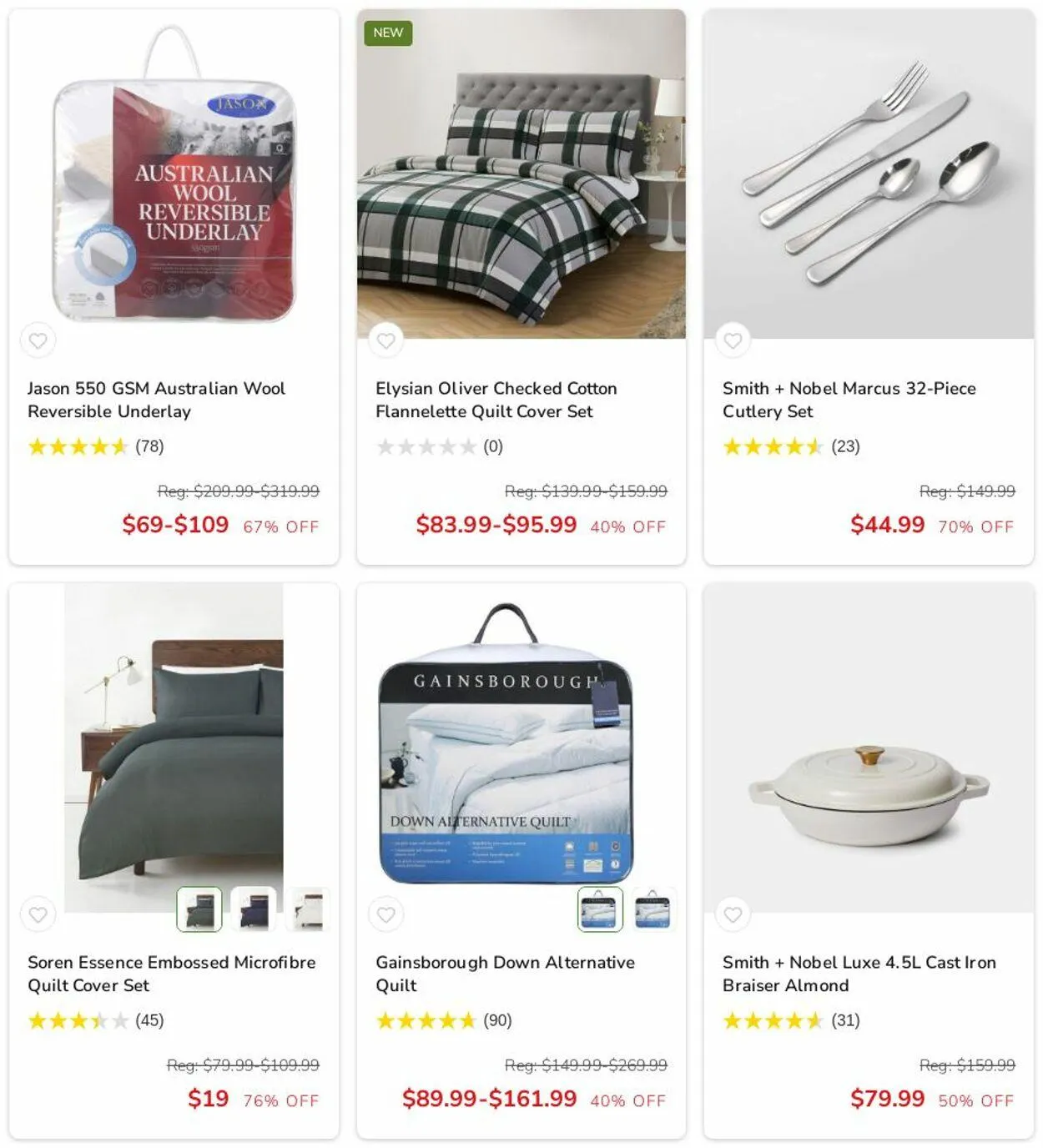The height and width of the screenshot is (1148, 1043).
Task: Open Smith + Nobel Marcus Cutlery Set title
Action: coord(849,400)
